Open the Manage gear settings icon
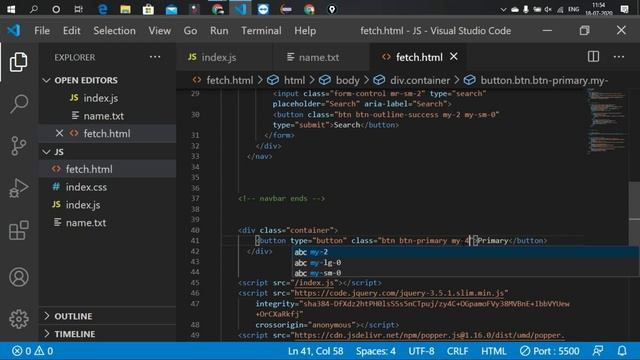Viewport: 640px width, 360px height. coord(19,319)
